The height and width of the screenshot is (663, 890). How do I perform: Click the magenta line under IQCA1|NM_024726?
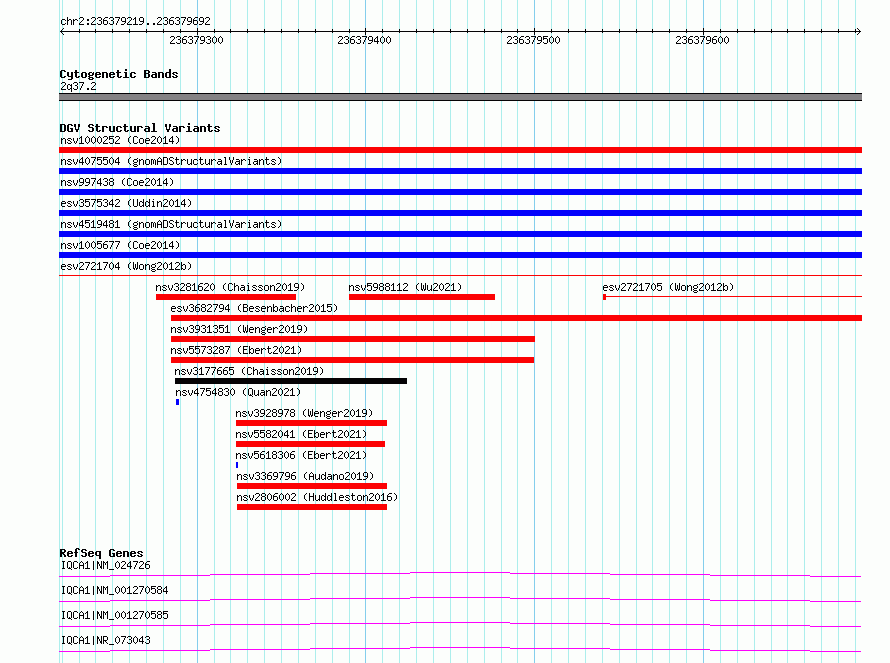coord(460,574)
